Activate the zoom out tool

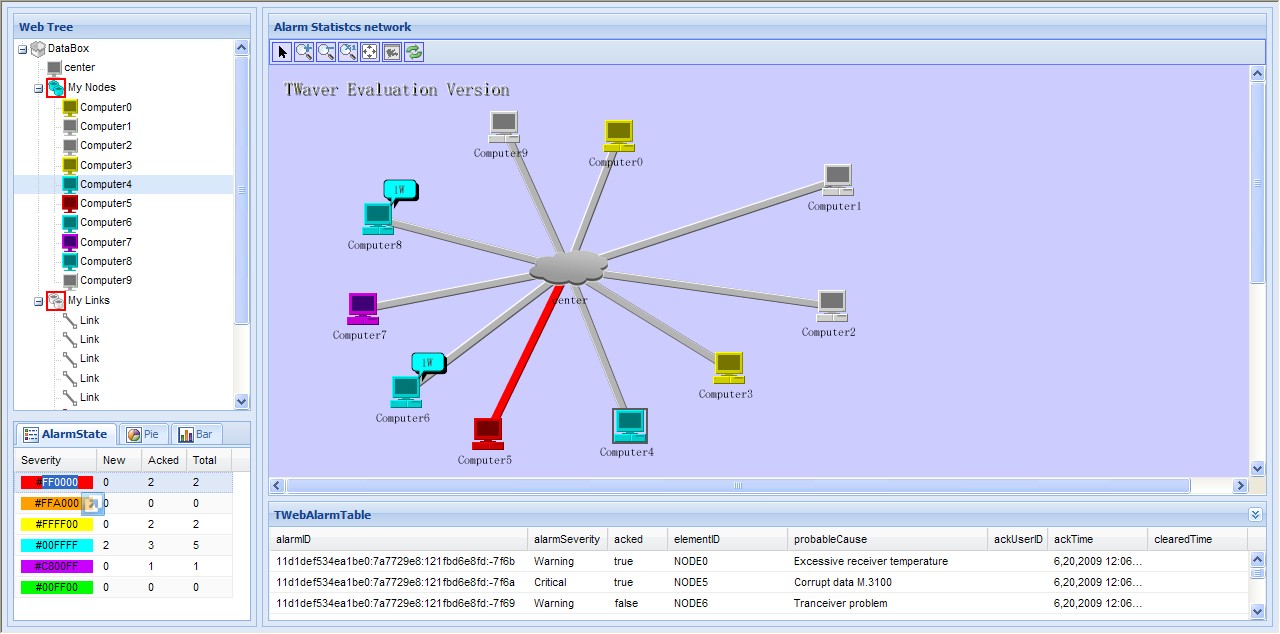tap(326, 52)
